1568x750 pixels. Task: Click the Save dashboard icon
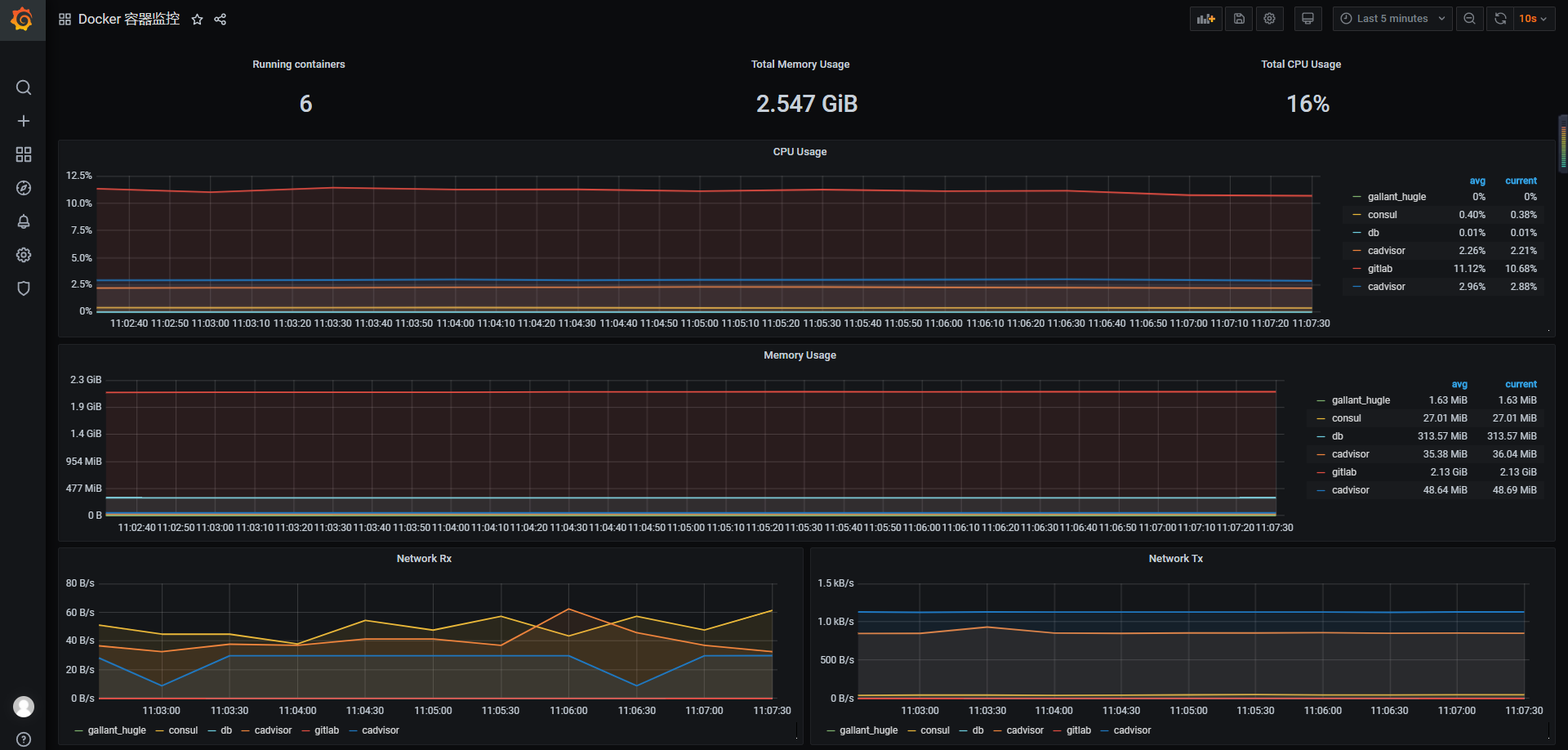[x=1238, y=18]
